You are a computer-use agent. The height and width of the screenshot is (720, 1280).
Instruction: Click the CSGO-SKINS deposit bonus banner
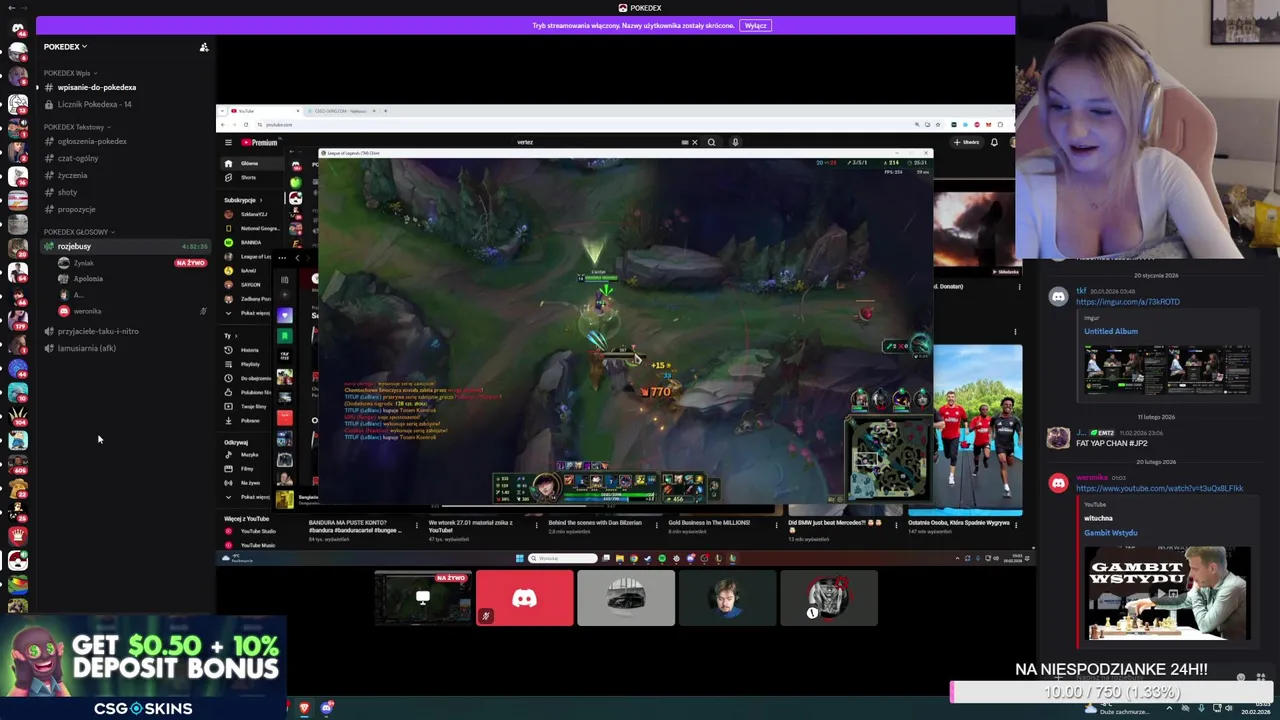pyautogui.click(x=144, y=668)
